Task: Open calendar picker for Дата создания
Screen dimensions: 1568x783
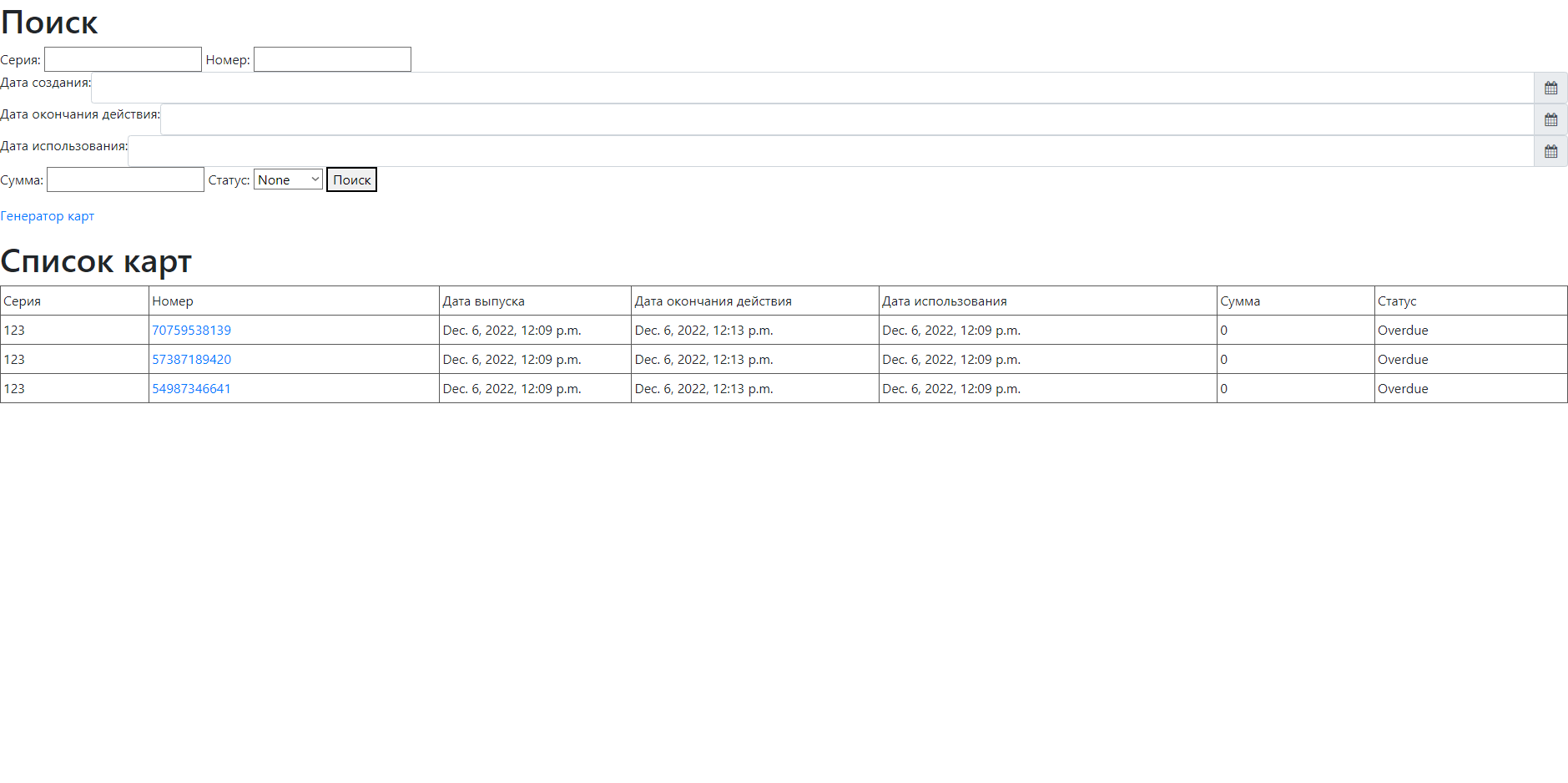Action: [x=1550, y=88]
